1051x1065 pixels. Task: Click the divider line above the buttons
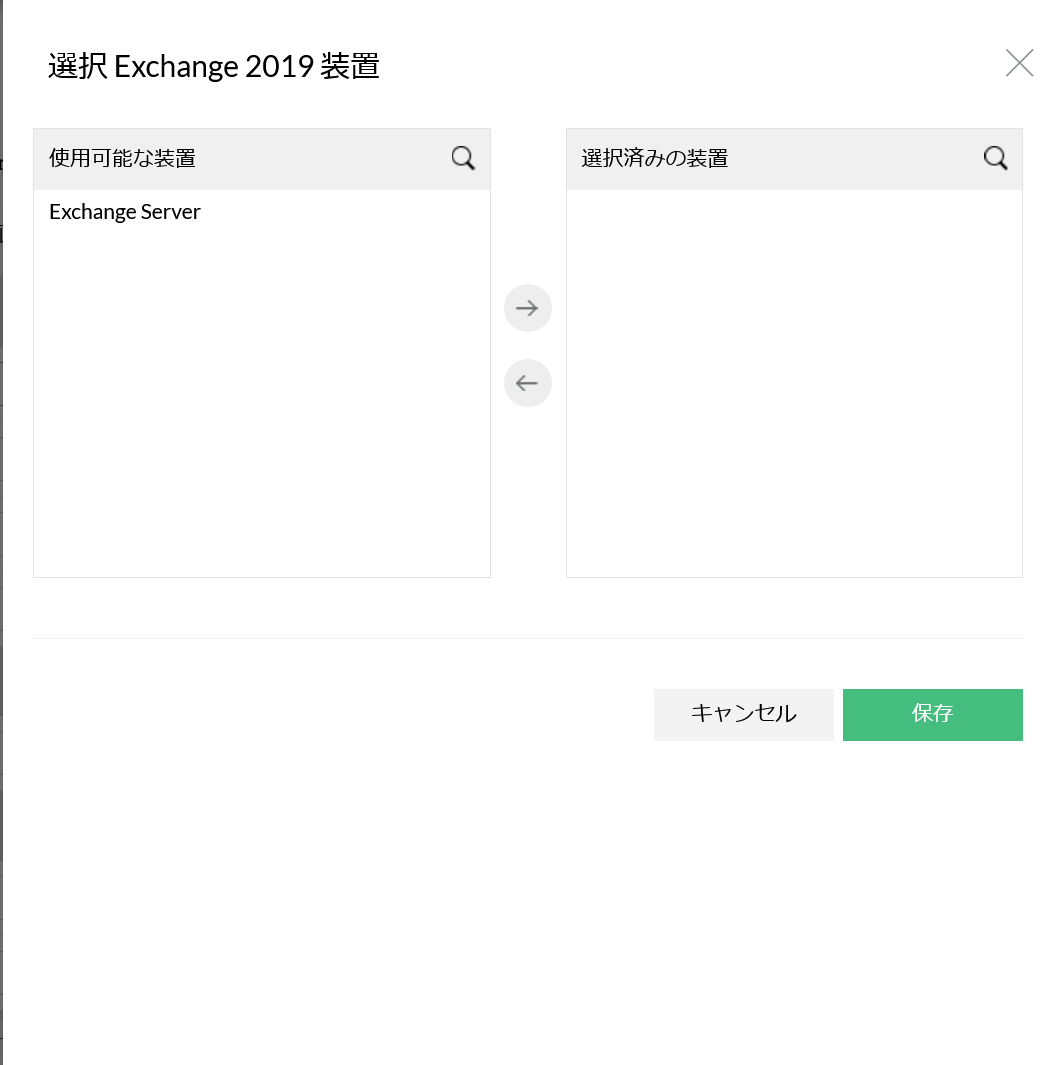(x=528, y=638)
